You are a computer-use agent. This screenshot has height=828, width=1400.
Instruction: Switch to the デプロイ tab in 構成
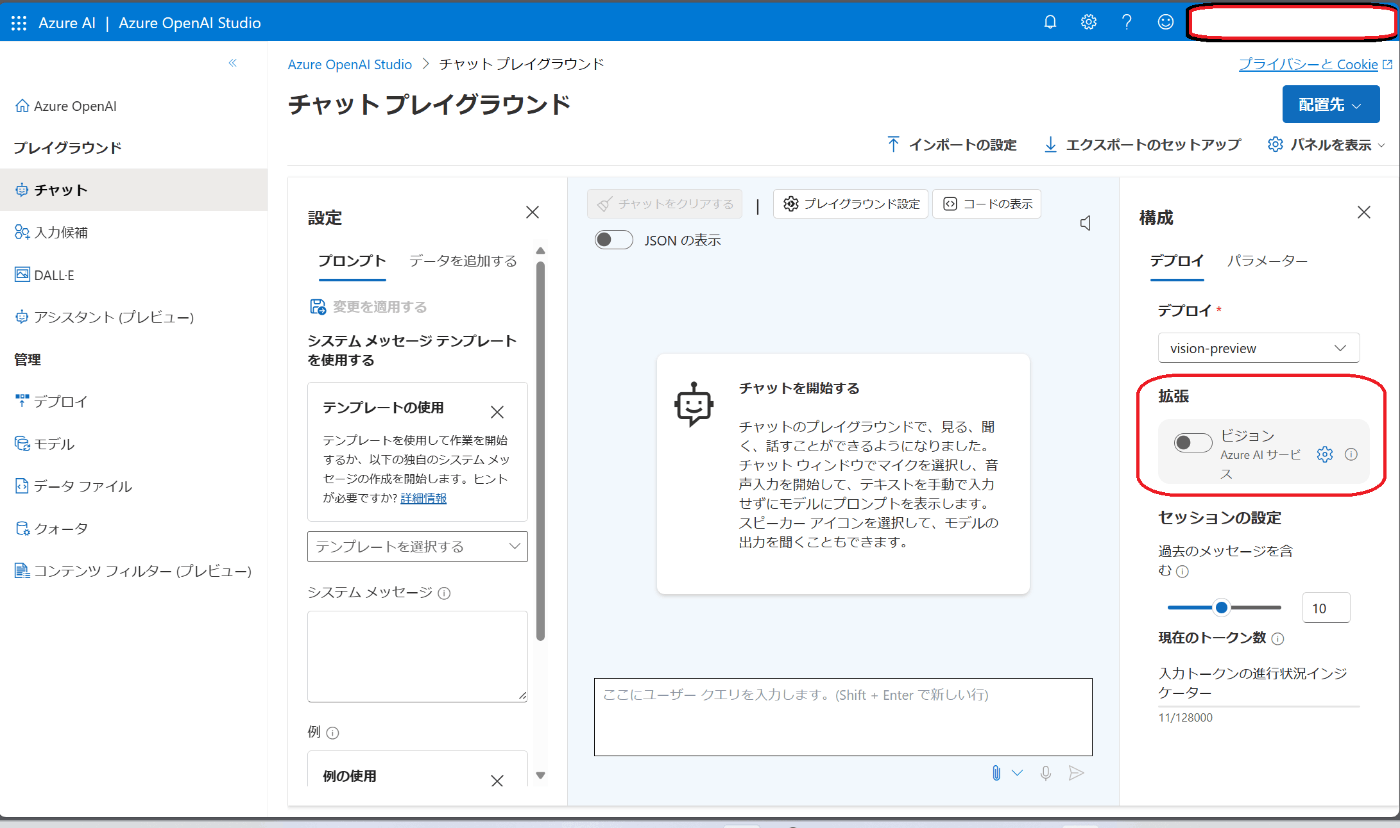coord(1177,260)
